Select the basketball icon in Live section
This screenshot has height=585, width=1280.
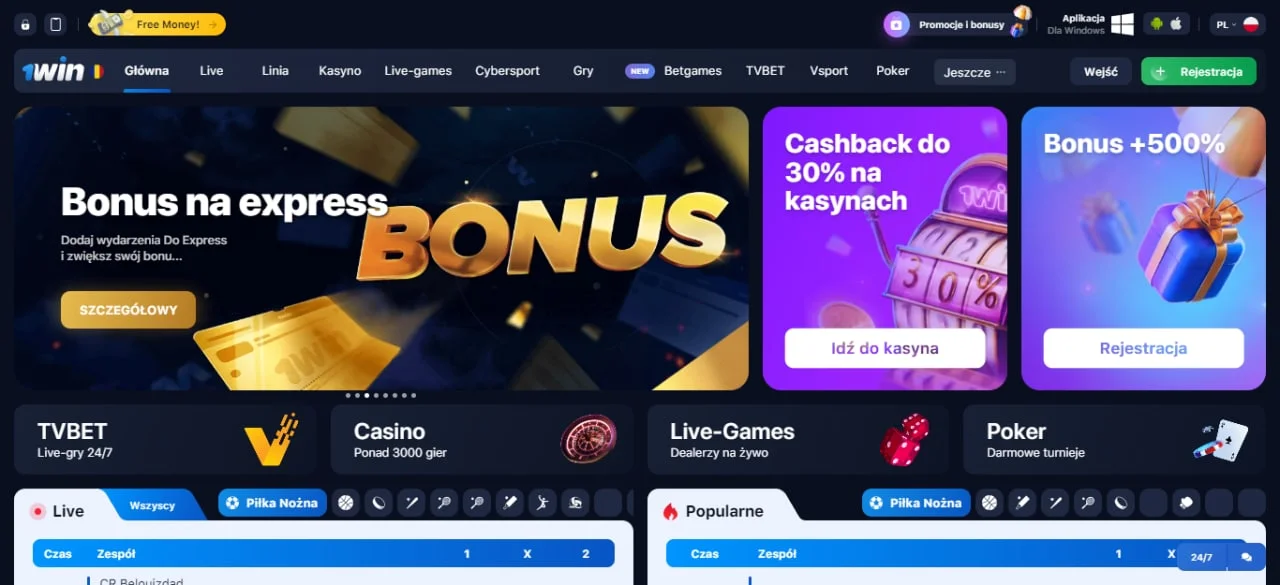[346, 503]
